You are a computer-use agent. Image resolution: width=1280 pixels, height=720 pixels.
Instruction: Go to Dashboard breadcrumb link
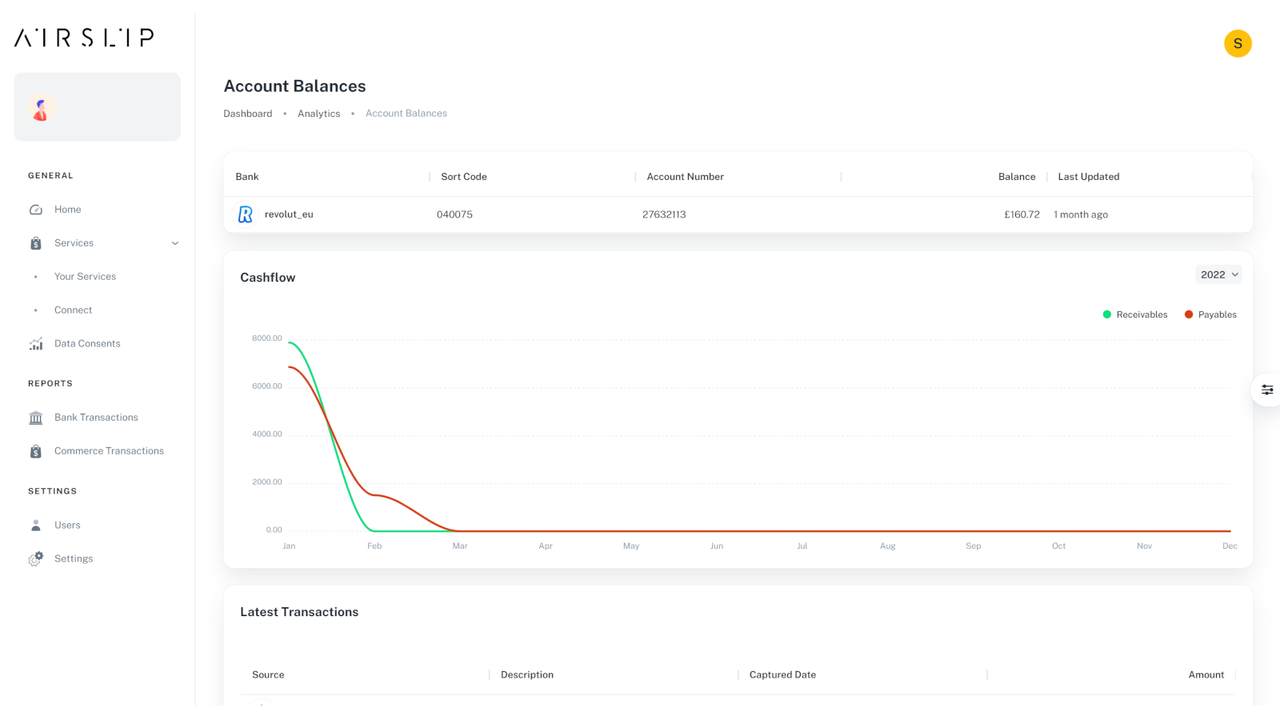(247, 114)
